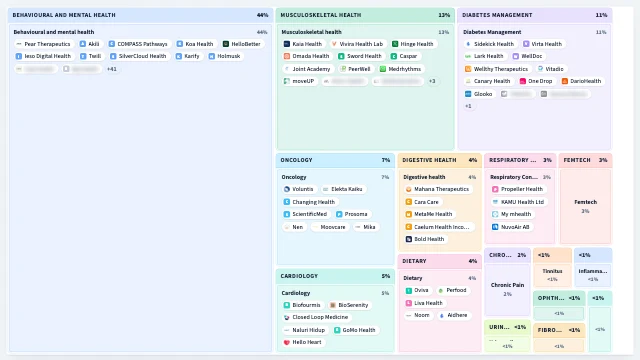The width and height of the screenshot is (640, 360).
Task: Click the Hello Heart red heart icon
Action: (x=287, y=342)
